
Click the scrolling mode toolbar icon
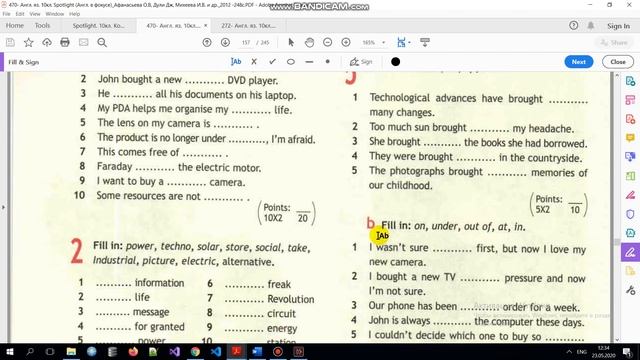[x=425, y=42]
